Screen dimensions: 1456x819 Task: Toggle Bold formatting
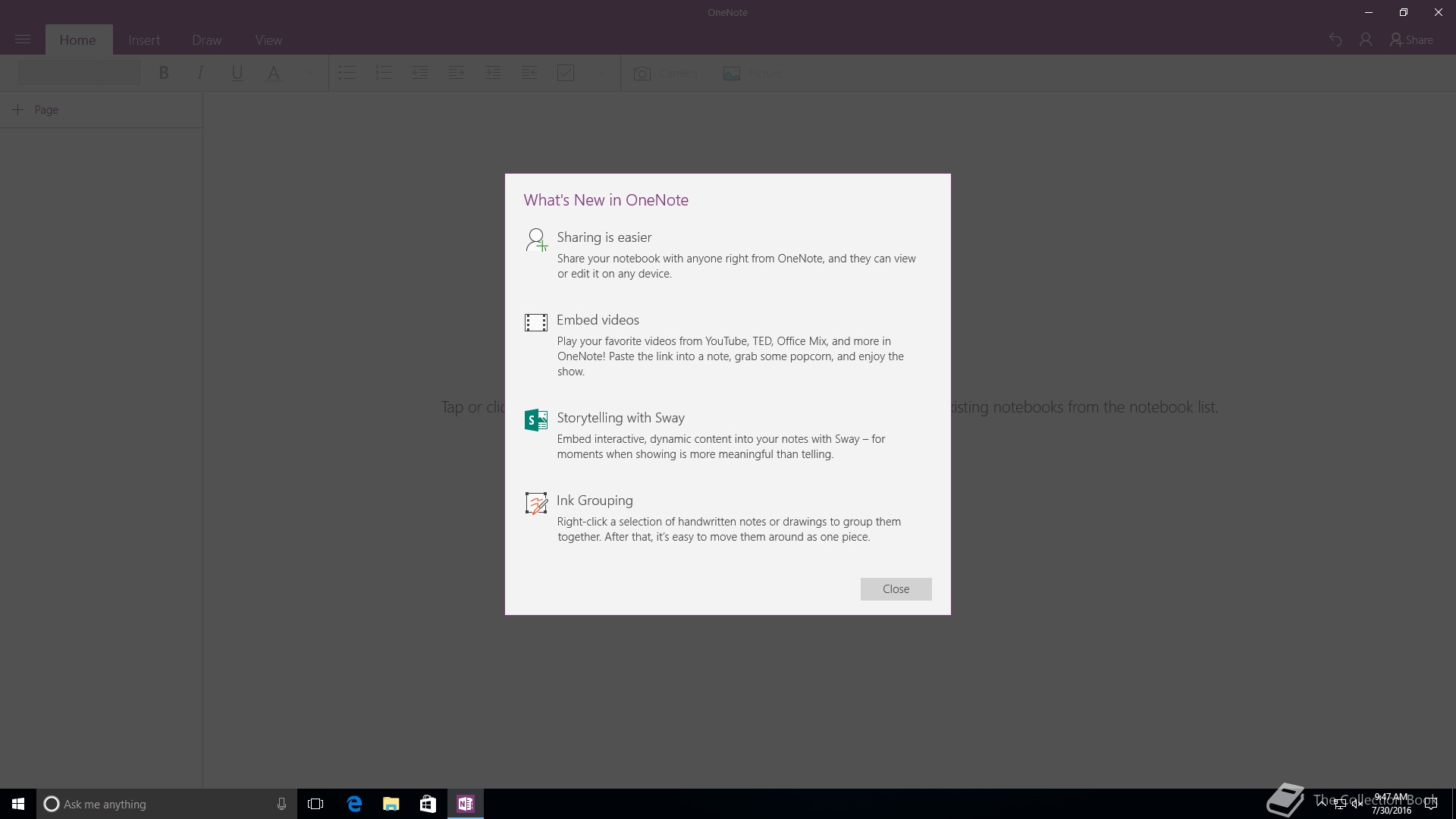tap(164, 74)
